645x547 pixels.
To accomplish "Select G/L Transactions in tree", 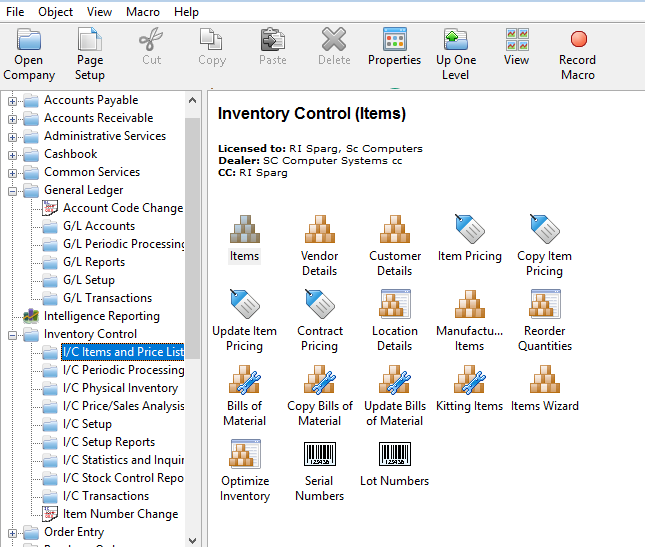I will pyautogui.click(x=107, y=298).
